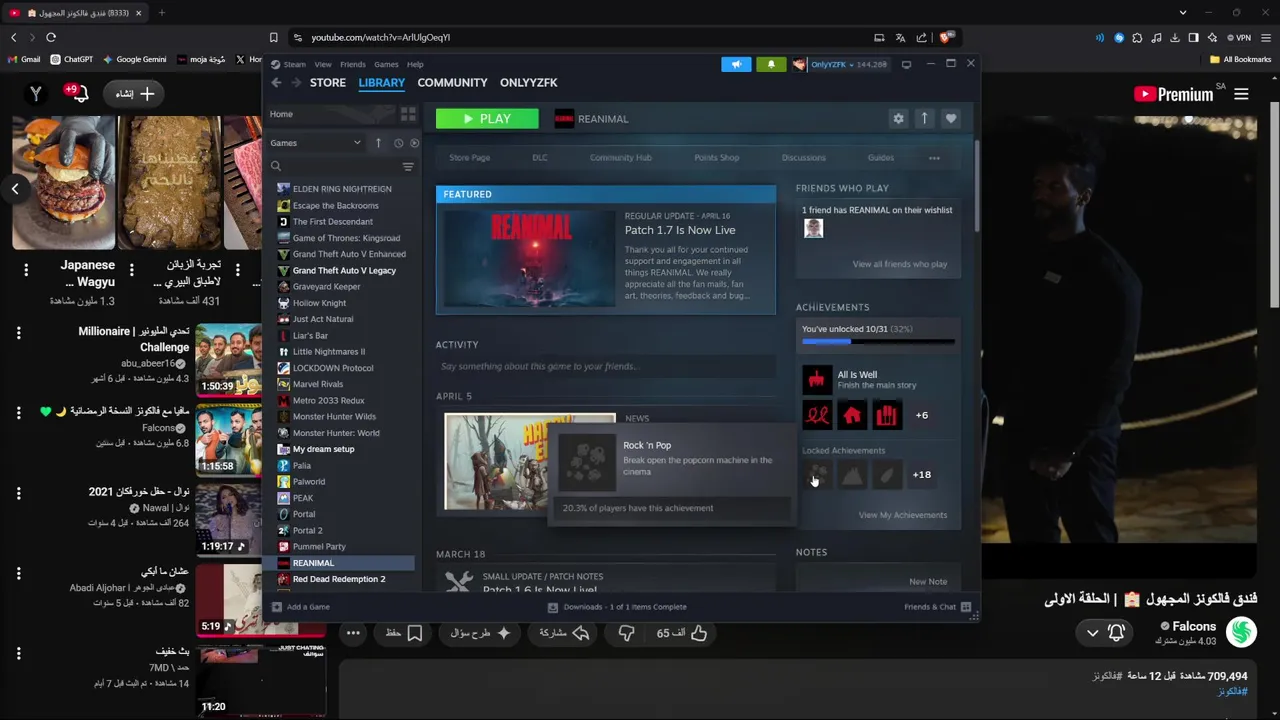Dislike the YouTube video with the thumbs-down
The image size is (1280, 720).
click(x=626, y=633)
